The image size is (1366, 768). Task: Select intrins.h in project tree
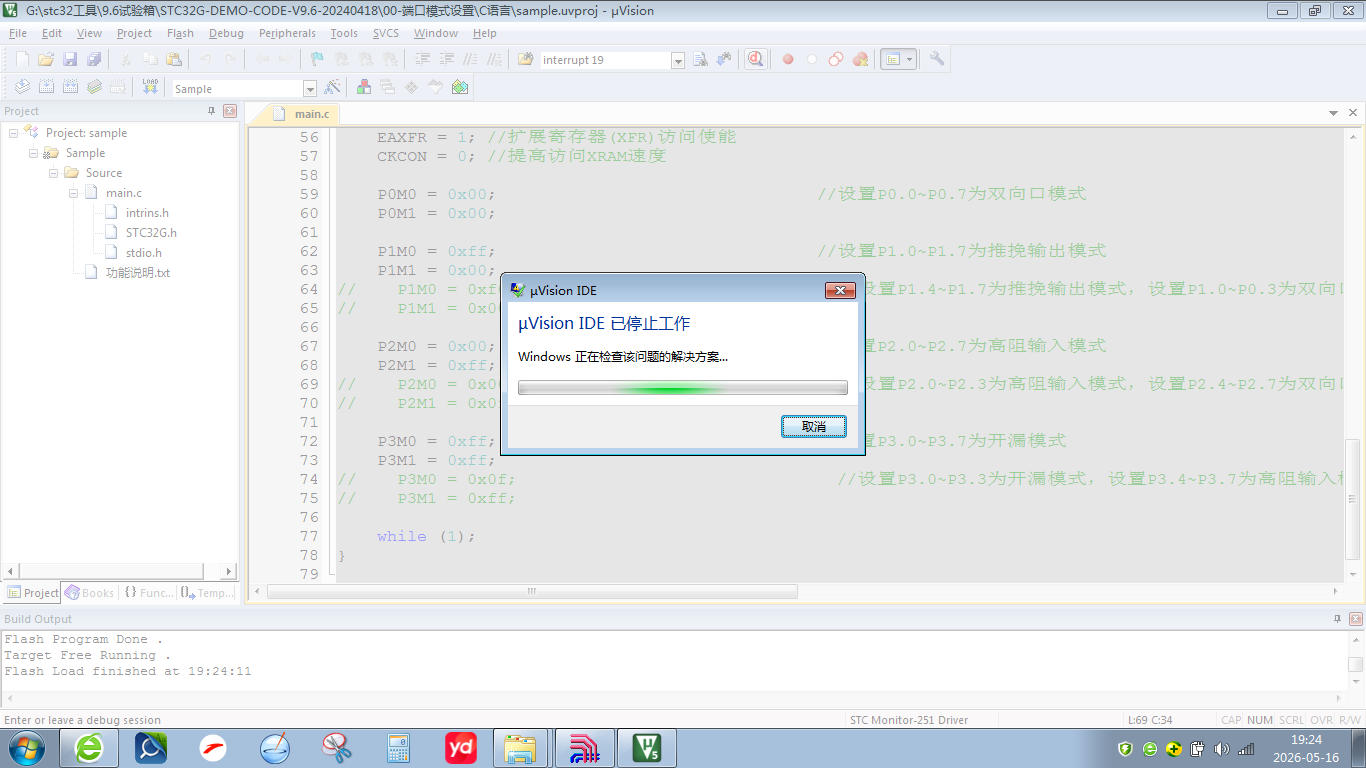click(147, 213)
